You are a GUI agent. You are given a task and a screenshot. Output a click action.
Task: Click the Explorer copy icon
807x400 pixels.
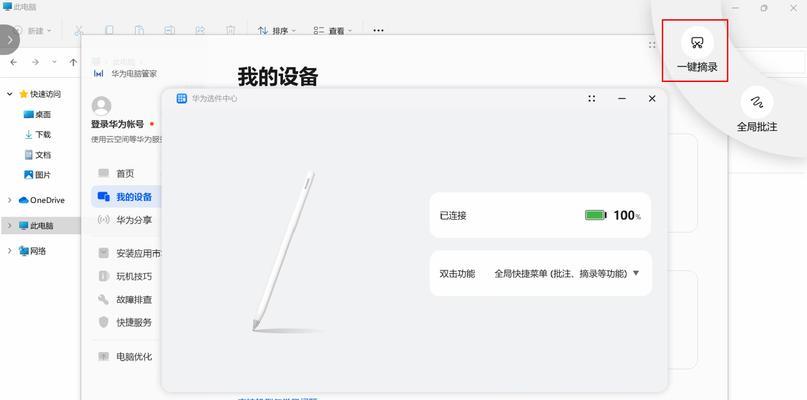click(x=109, y=31)
